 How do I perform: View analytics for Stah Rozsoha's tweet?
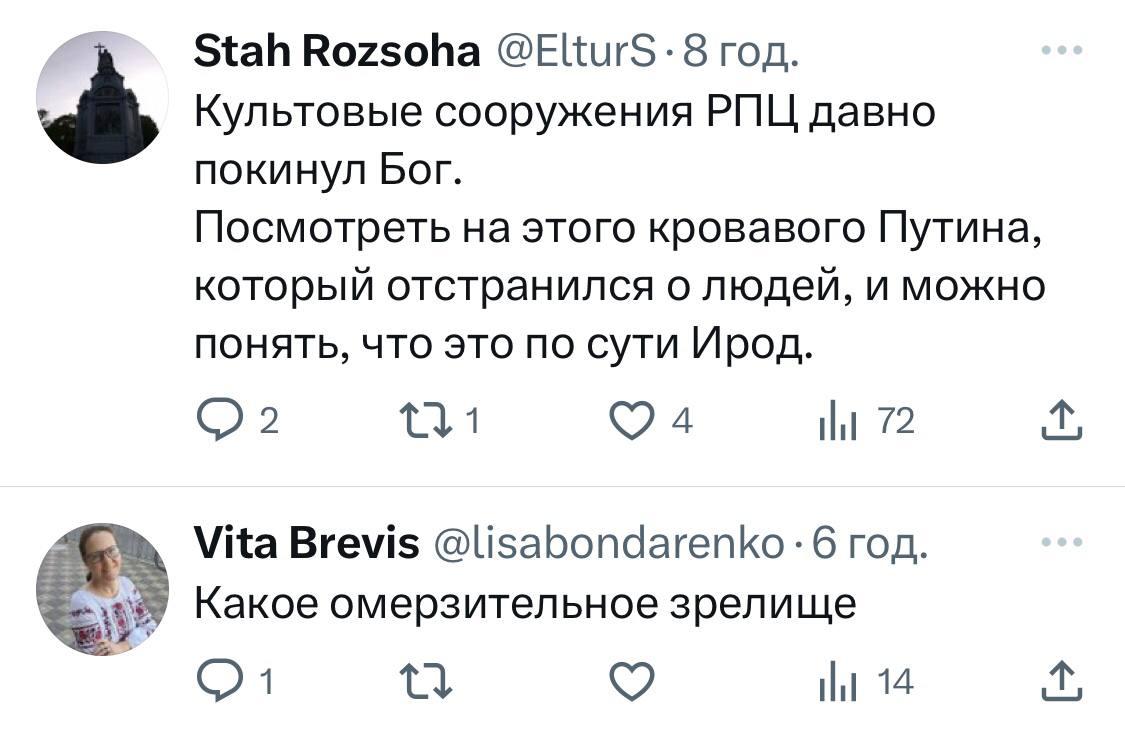tap(832, 423)
